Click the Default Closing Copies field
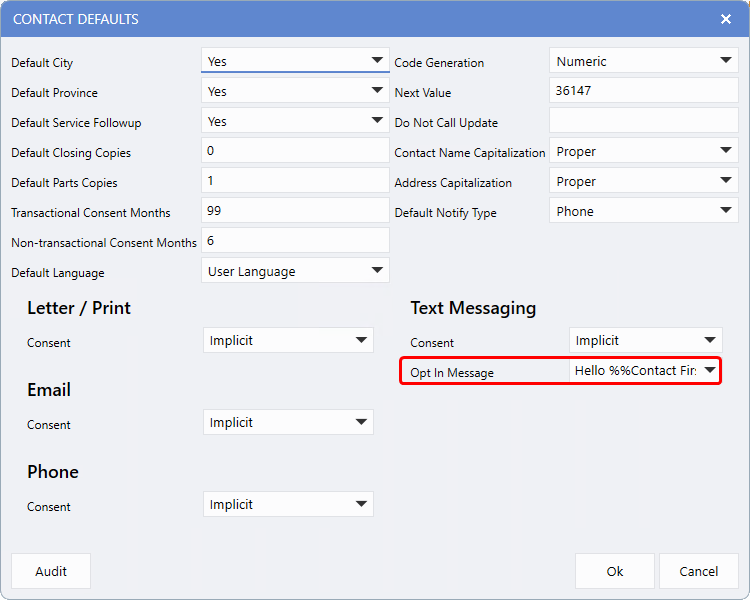The height and width of the screenshot is (600, 750). (294, 151)
